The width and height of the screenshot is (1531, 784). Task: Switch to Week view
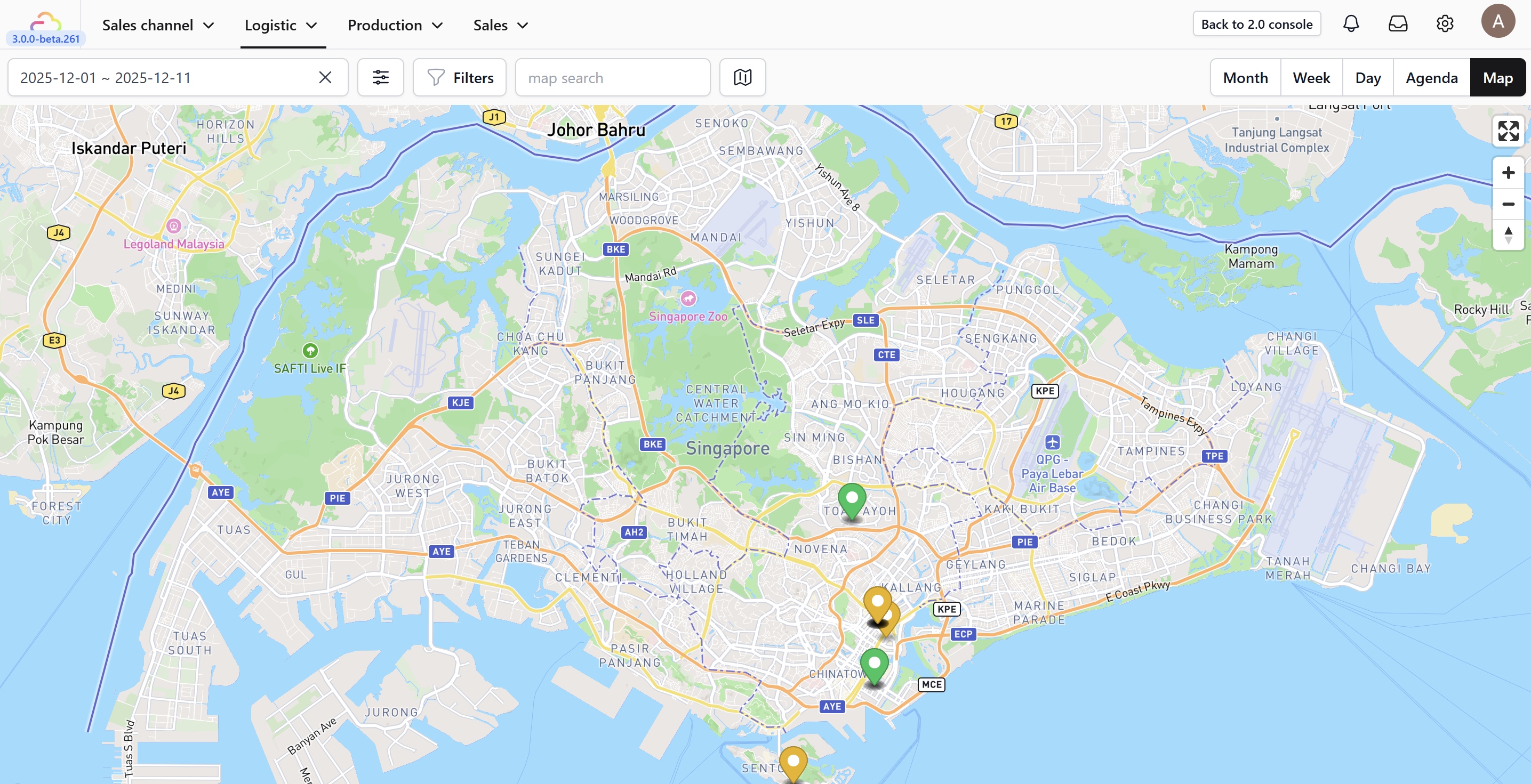coord(1311,78)
